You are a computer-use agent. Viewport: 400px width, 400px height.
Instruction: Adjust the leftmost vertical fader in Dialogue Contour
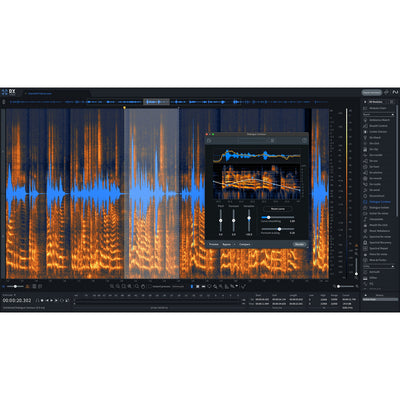point(220,221)
